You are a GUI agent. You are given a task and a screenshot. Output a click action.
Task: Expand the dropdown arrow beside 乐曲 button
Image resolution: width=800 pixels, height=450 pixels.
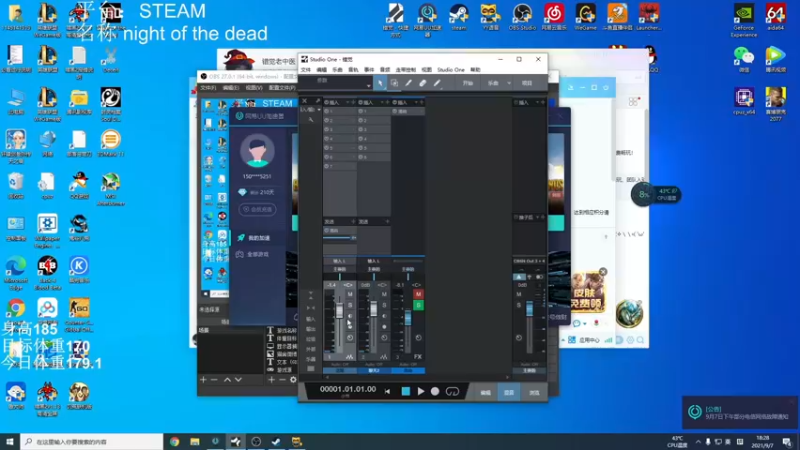[x=509, y=83]
